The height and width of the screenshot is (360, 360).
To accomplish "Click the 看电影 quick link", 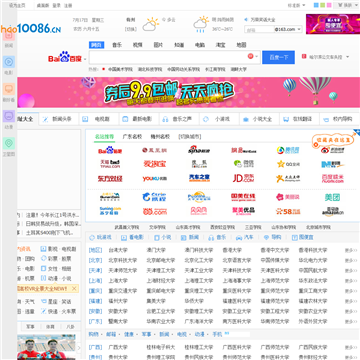I will (133, 237).
